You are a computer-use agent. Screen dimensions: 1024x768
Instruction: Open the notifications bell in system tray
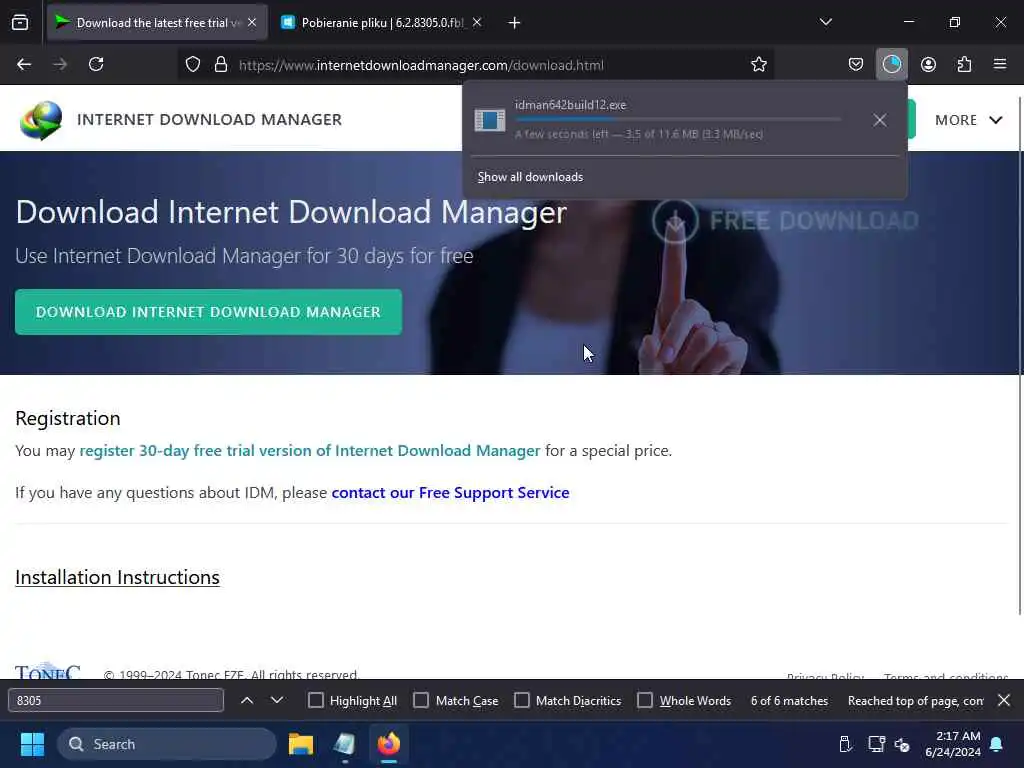(x=997, y=744)
